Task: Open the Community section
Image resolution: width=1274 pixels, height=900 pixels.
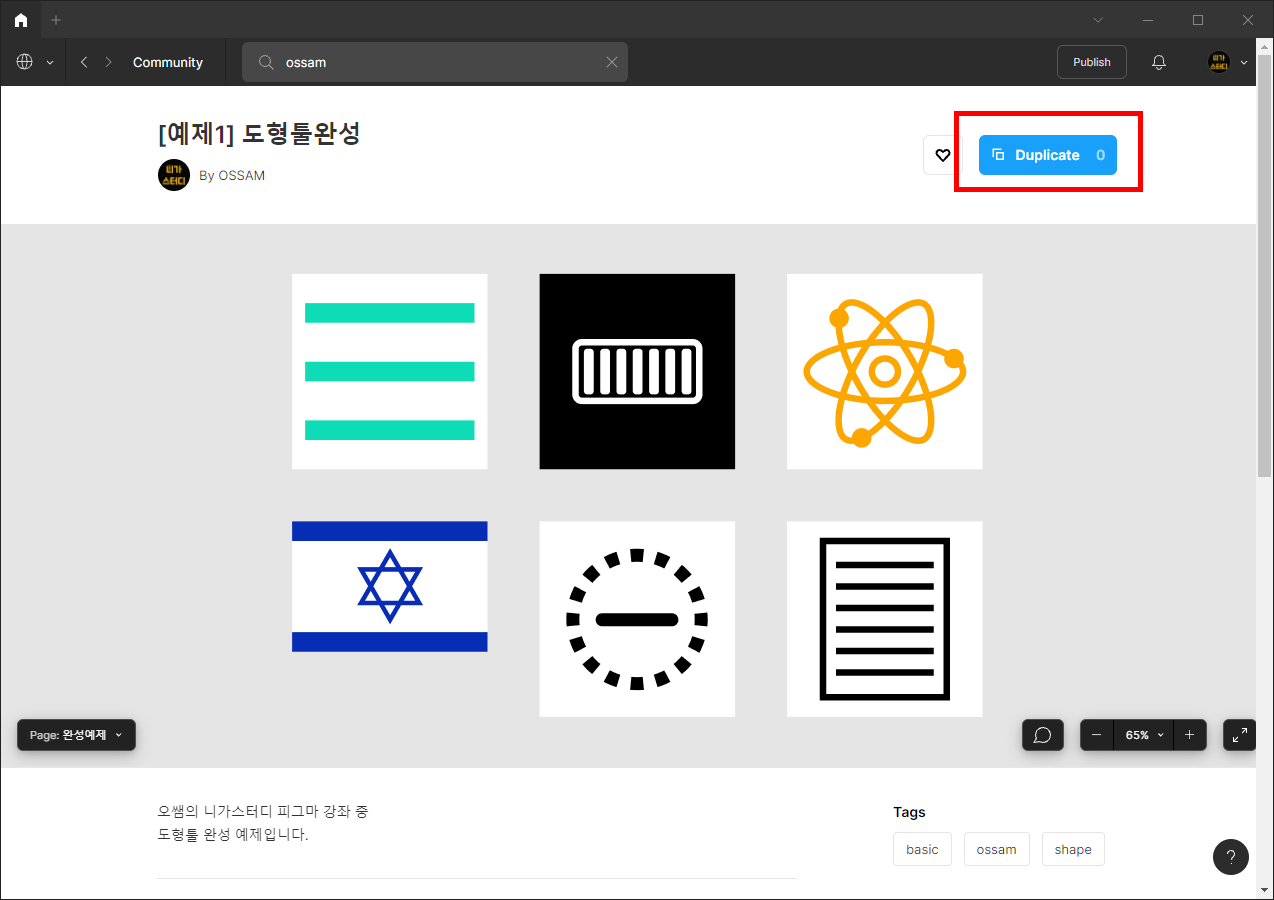Action: coord(168,62)
